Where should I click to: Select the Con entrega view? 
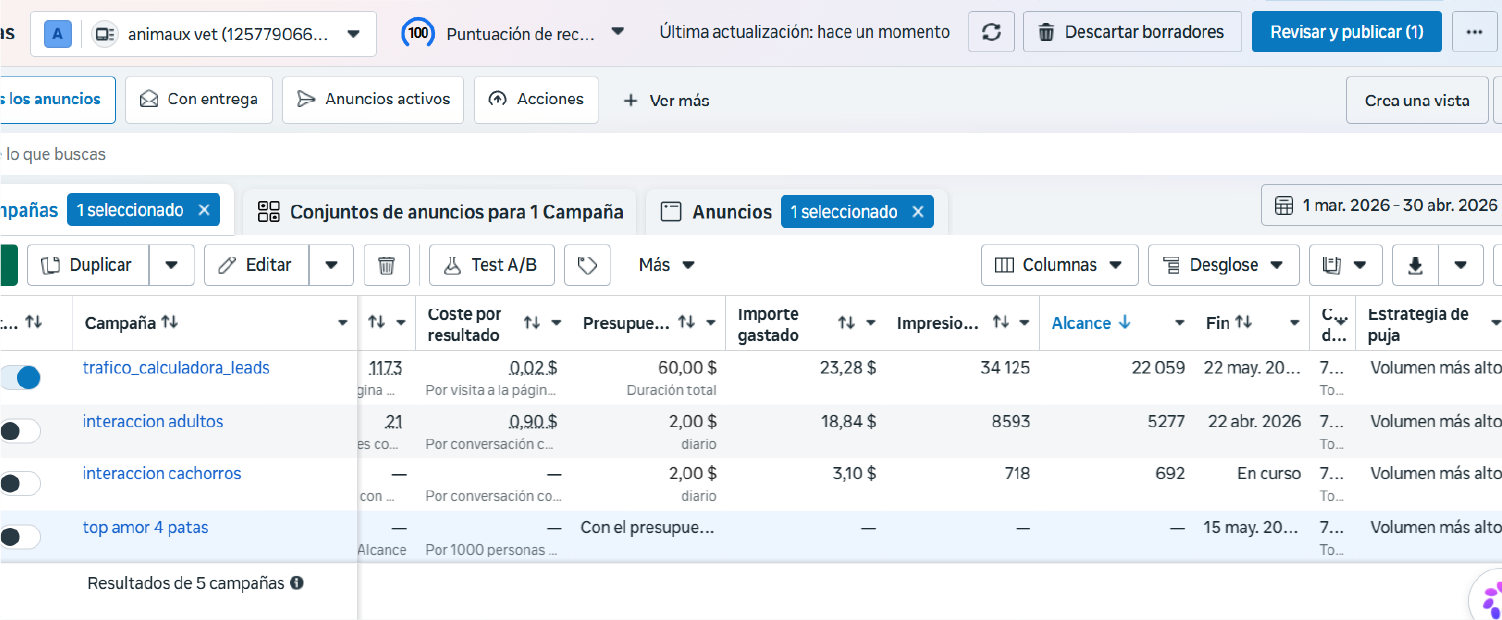point(199,100)
